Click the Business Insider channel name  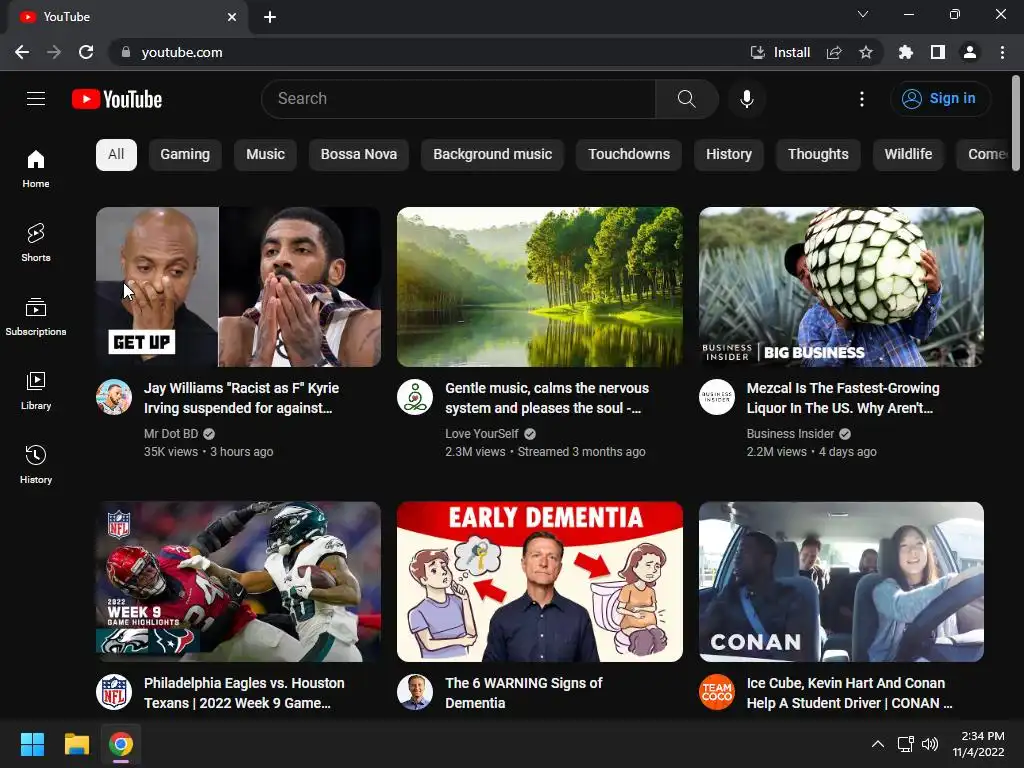(790, 434)
